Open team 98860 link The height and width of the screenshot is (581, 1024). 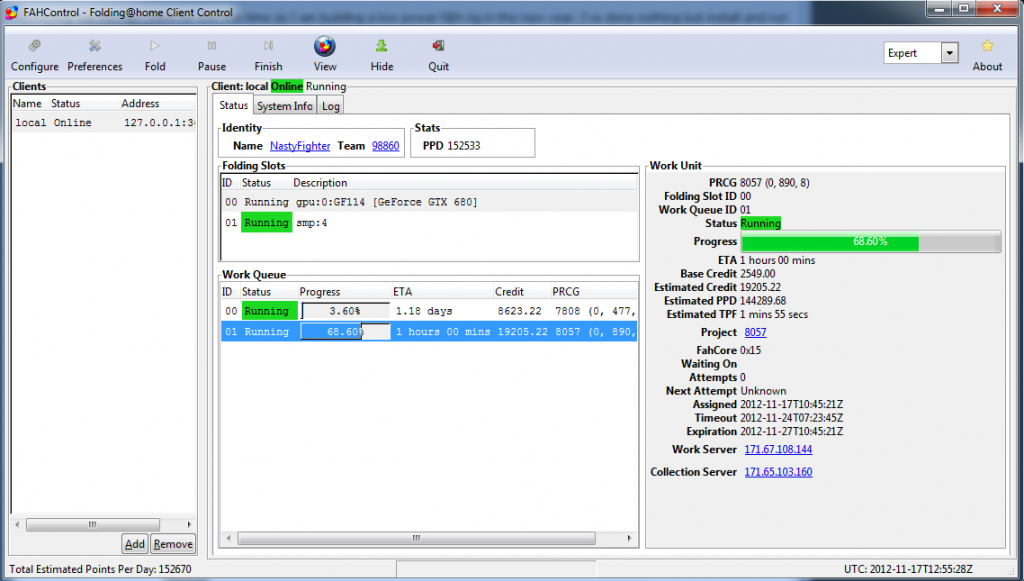(x=385, y=146)
